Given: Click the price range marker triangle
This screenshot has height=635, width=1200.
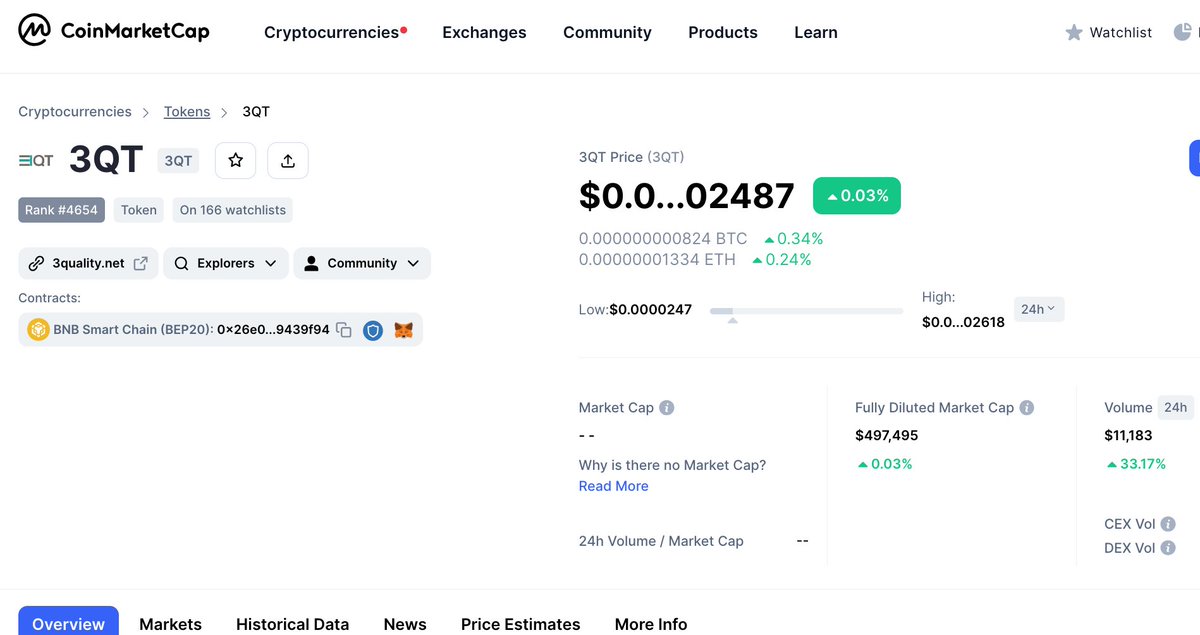Looking at the screenshot, I should click(732, 320).
